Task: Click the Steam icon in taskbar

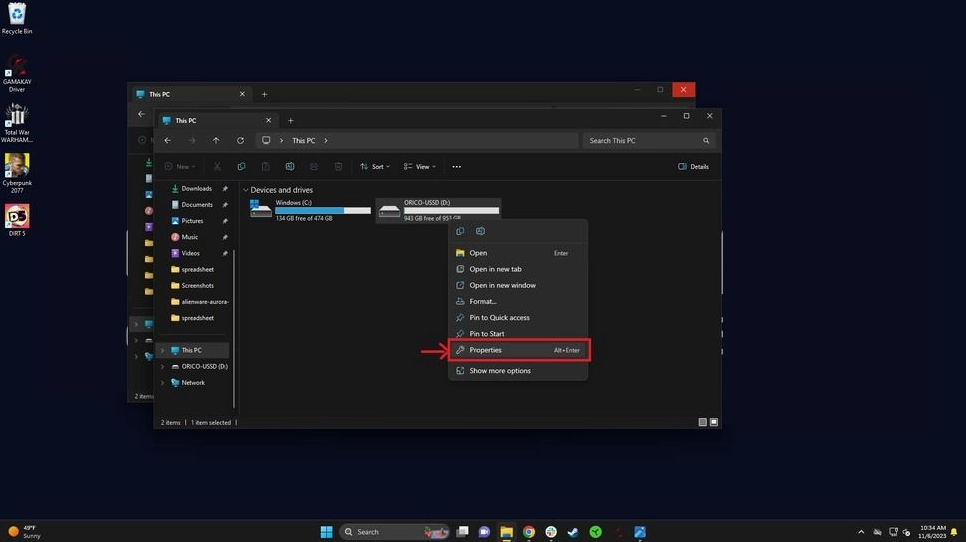Action: point(573,532)
